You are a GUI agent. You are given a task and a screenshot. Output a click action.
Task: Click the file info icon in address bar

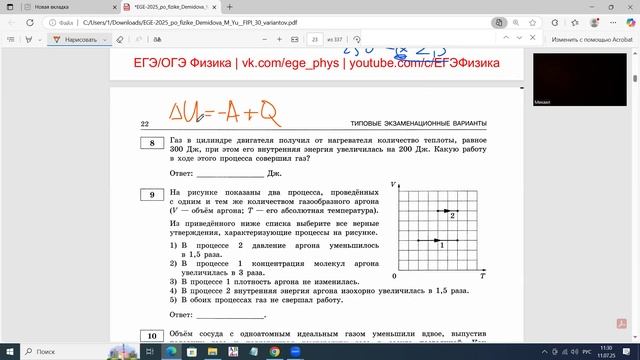coord(52,23)
